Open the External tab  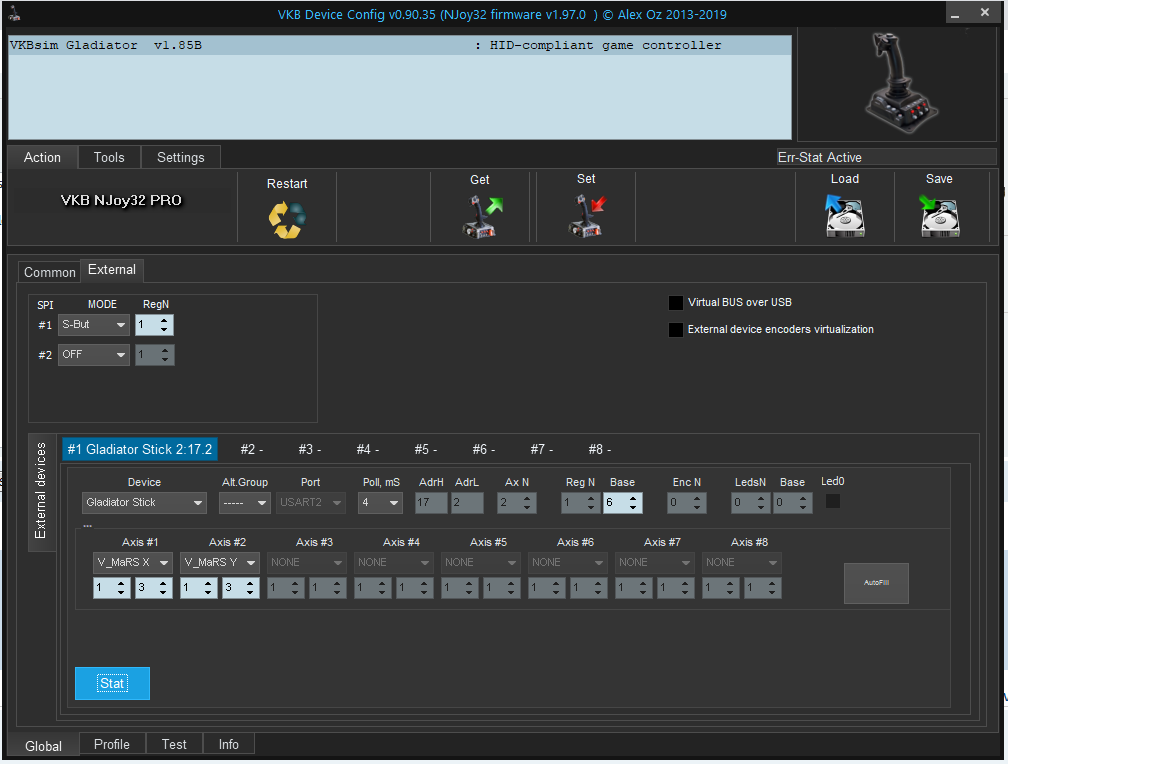pos(112,270)
